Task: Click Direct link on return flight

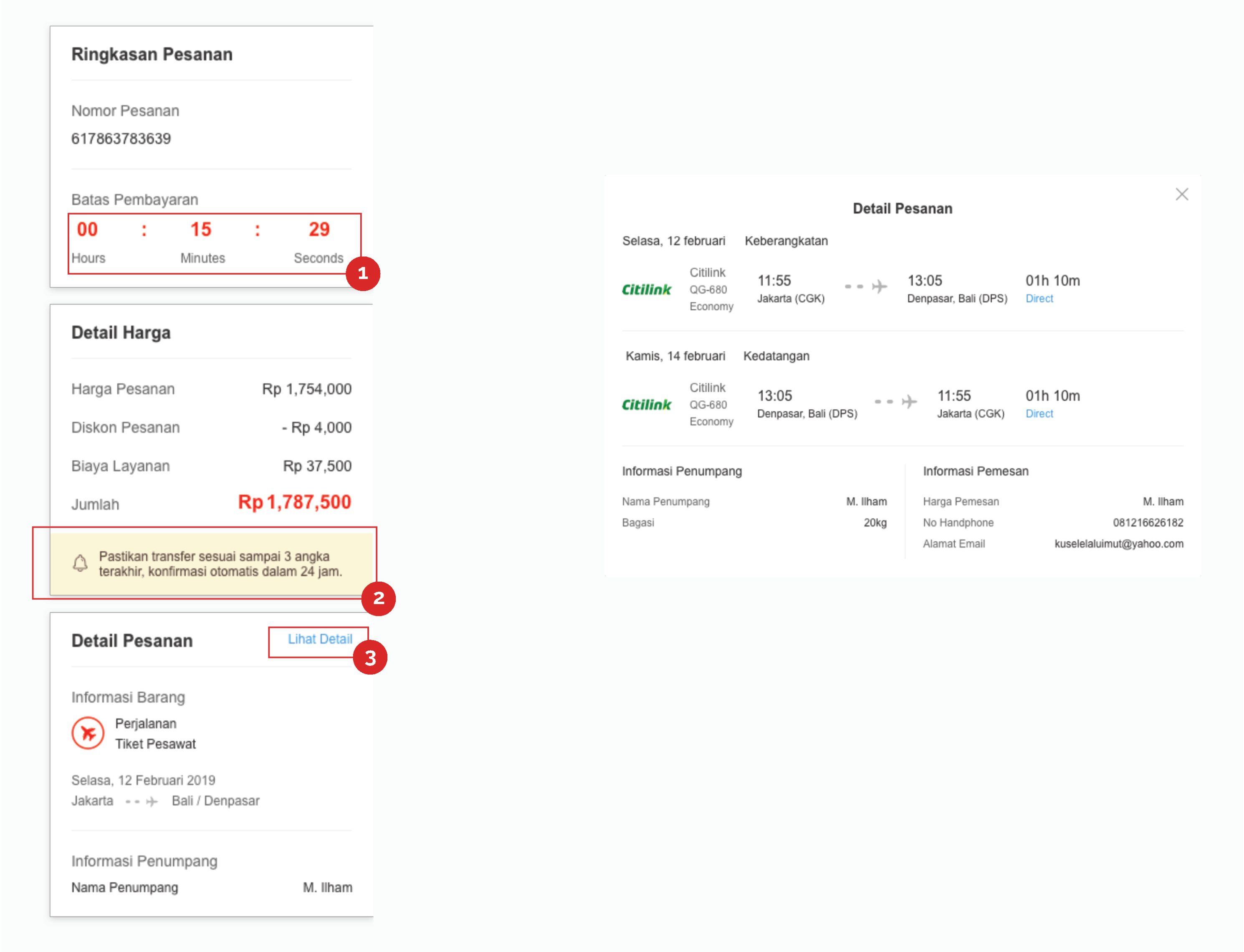Action: click(1039, 414)
